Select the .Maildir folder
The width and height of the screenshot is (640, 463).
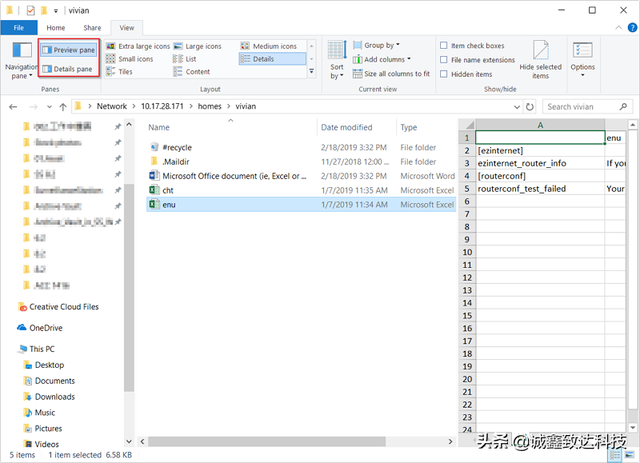[x=301, y=162]
